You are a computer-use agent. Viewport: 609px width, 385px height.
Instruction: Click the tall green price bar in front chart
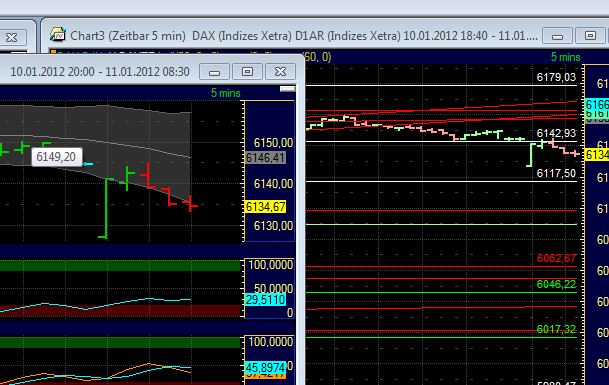pyautogui.click(x=106, y=208)
